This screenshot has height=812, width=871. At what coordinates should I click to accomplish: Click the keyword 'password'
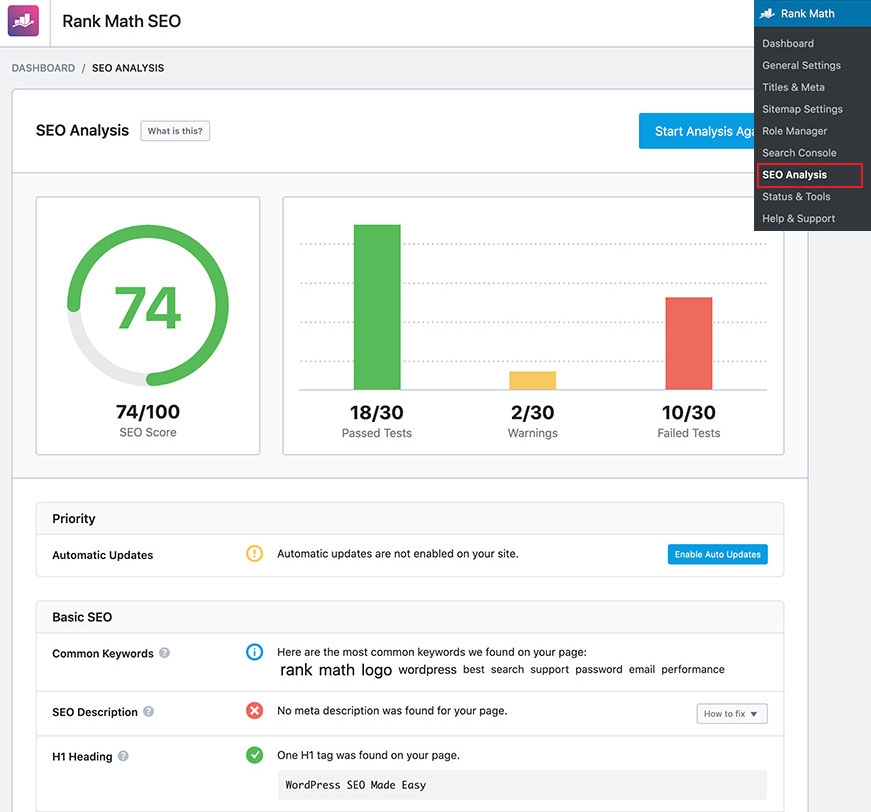point(599,669)
